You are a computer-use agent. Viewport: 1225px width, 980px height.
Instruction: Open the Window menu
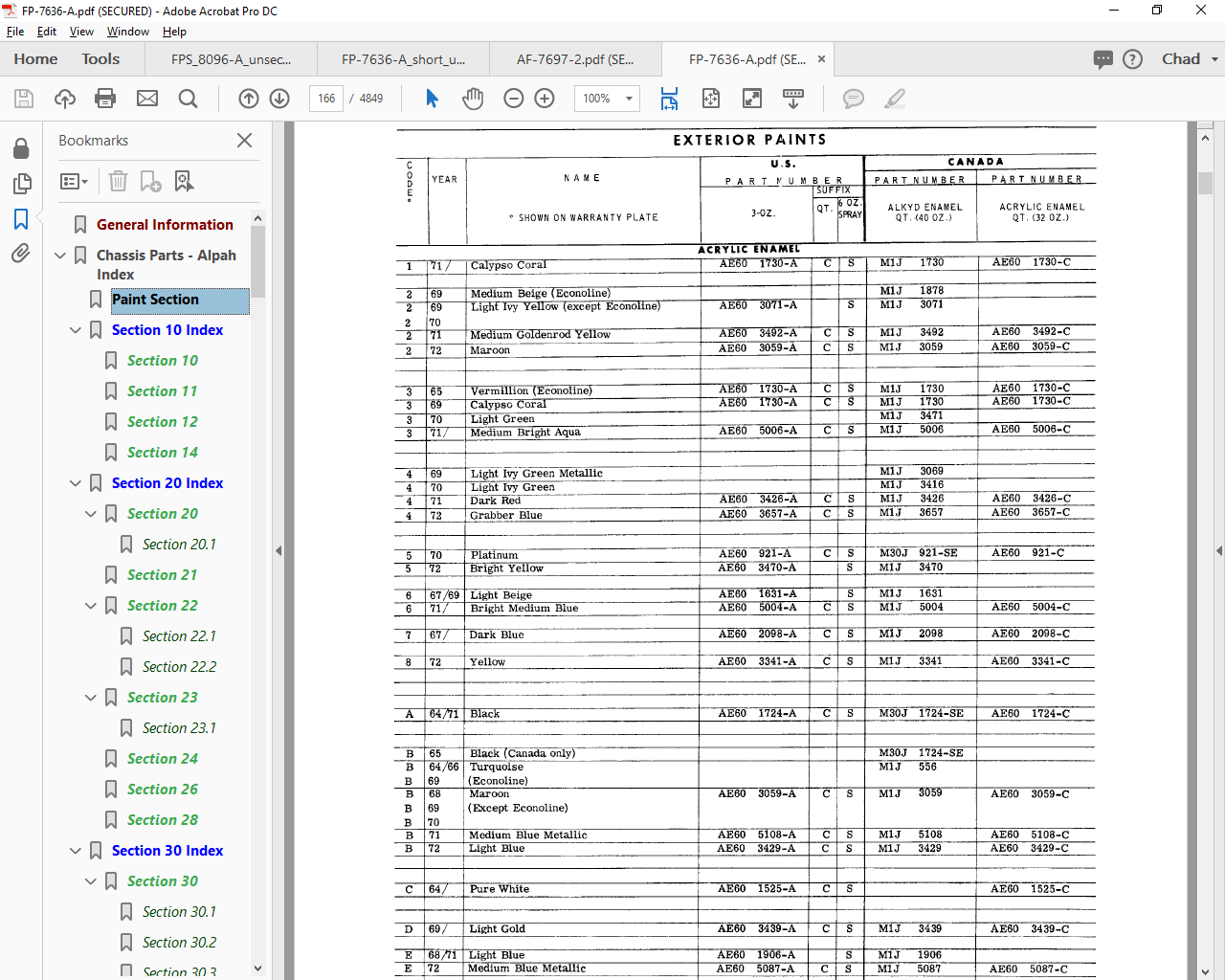pyautogui.click(x=127, y=32)
